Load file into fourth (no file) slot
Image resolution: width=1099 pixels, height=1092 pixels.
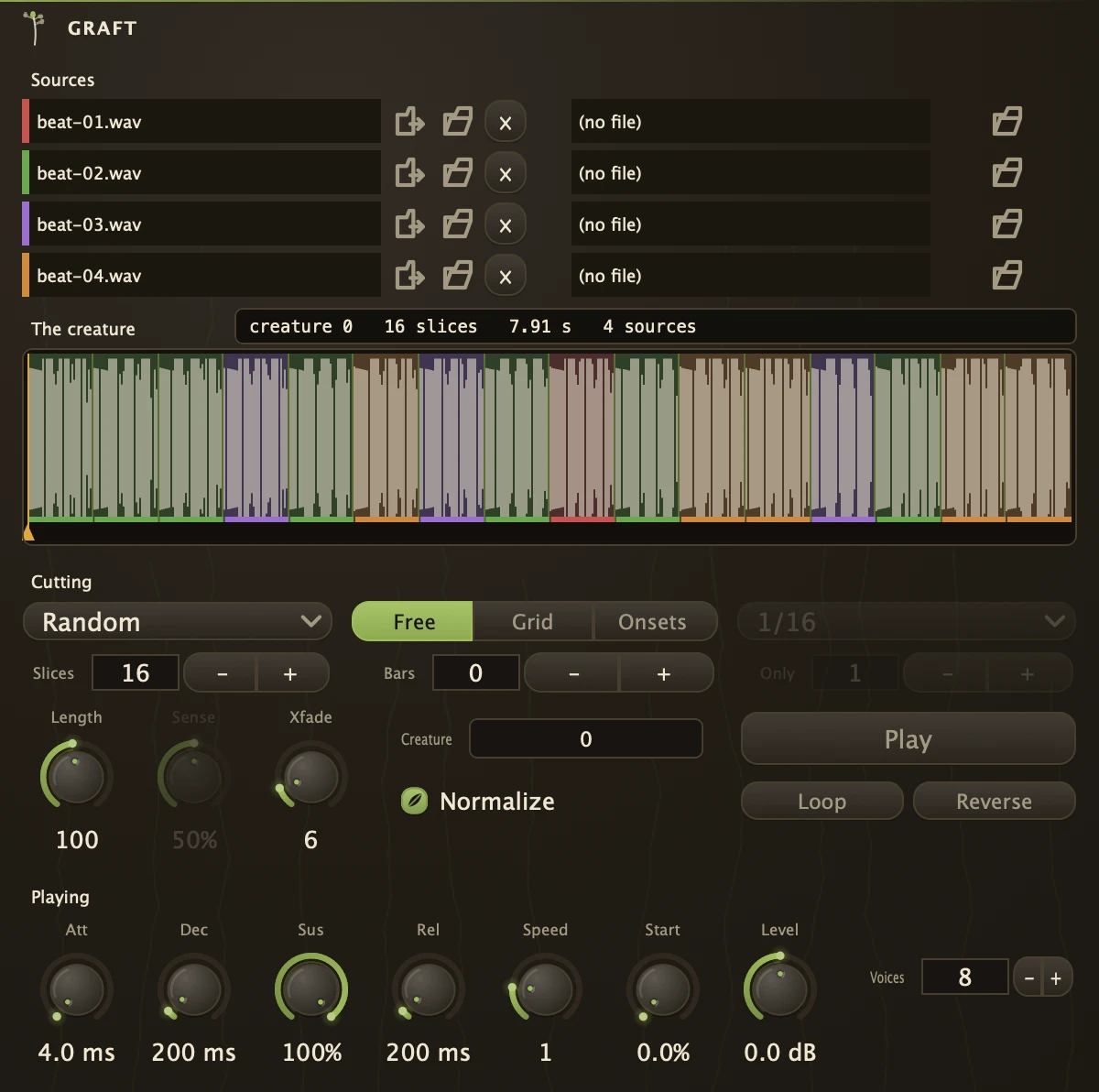click(x=1007, y=276)
